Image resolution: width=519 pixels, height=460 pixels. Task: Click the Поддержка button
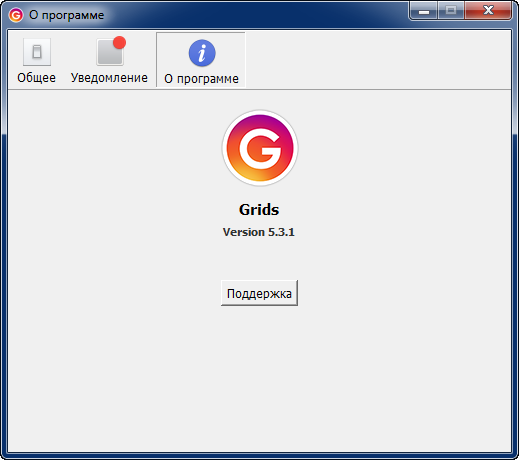[259, 293]
